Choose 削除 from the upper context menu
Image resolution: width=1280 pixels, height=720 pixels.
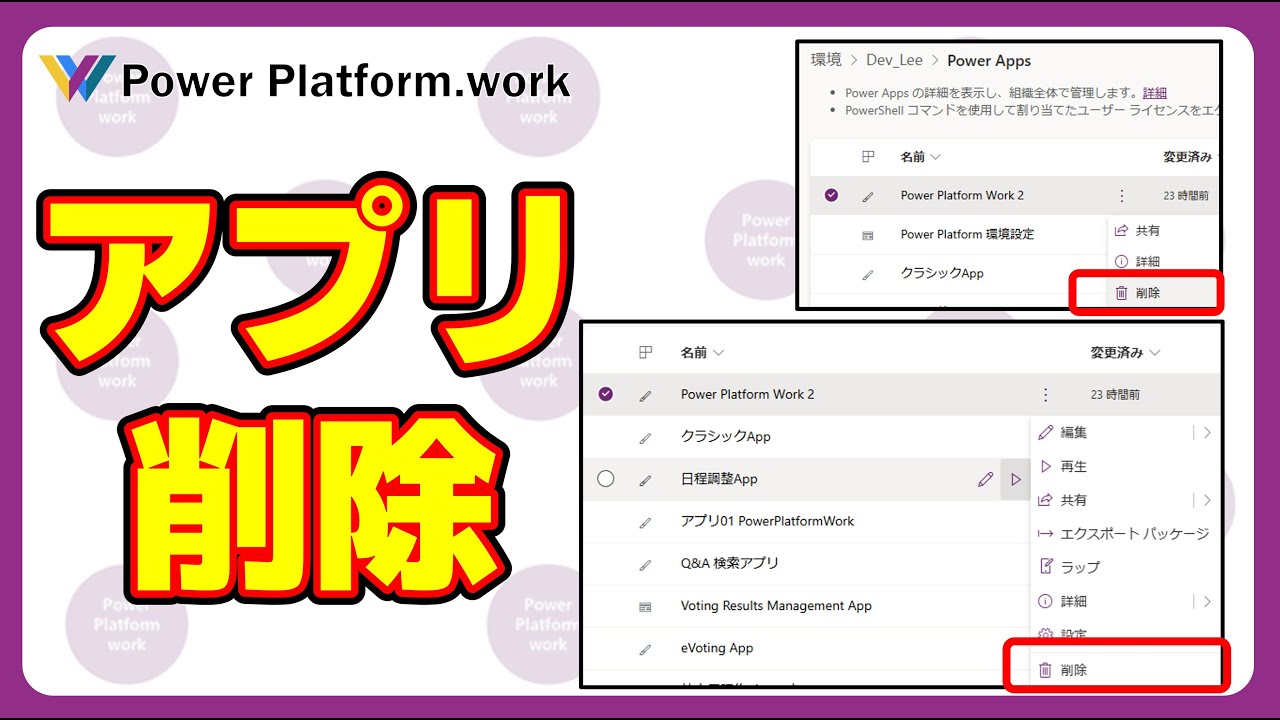click(x=1148, y=293)
